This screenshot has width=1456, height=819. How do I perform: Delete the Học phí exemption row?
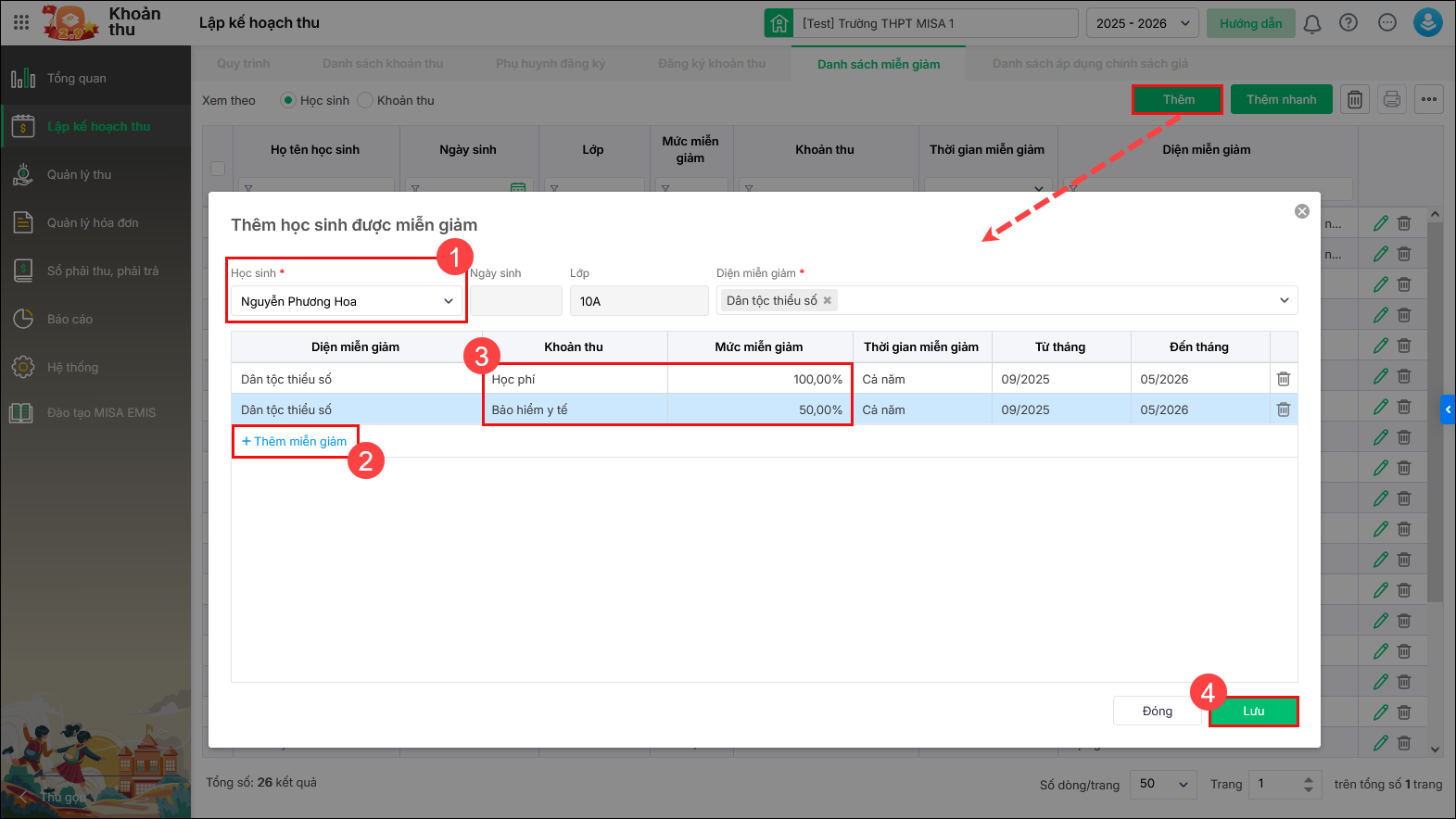click(1283, 379)
